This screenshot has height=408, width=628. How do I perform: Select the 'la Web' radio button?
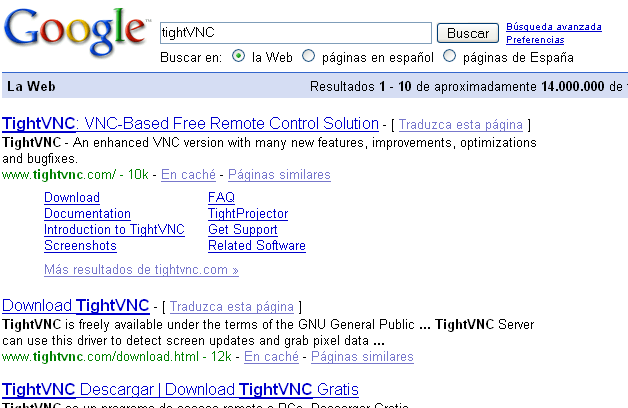238,56
